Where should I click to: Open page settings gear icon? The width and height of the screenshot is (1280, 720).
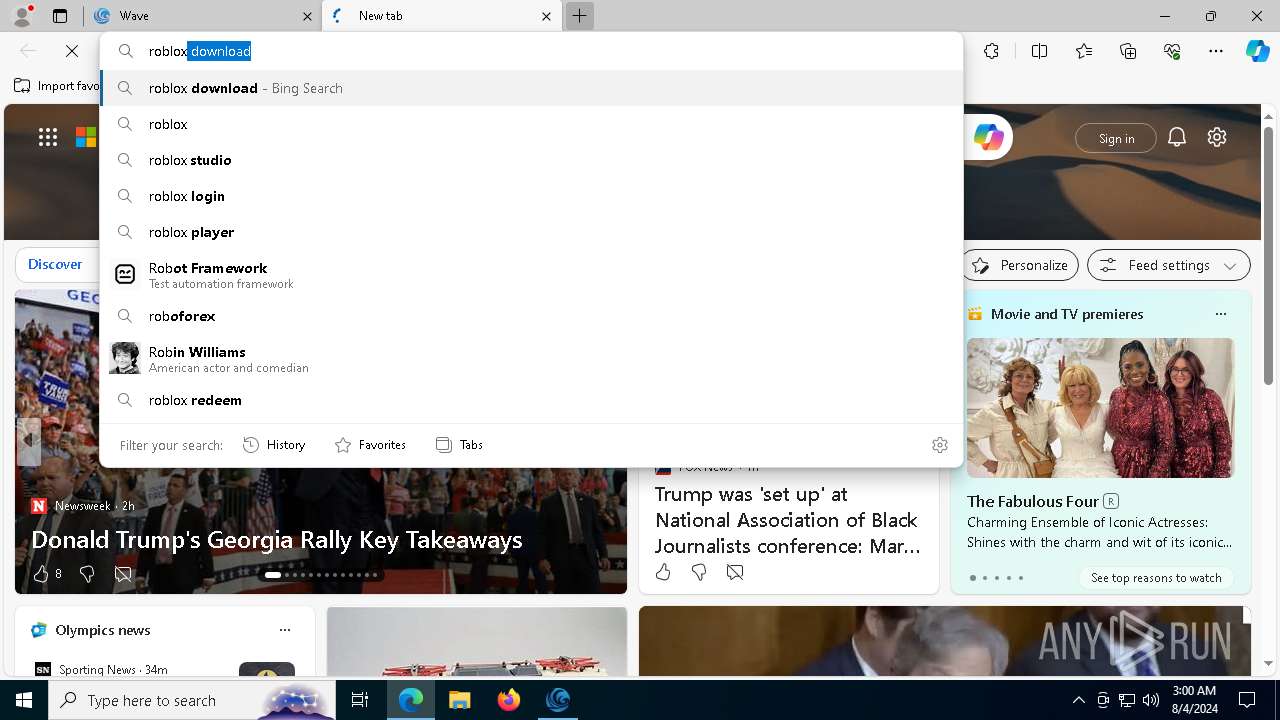[x=1217, y=138]
